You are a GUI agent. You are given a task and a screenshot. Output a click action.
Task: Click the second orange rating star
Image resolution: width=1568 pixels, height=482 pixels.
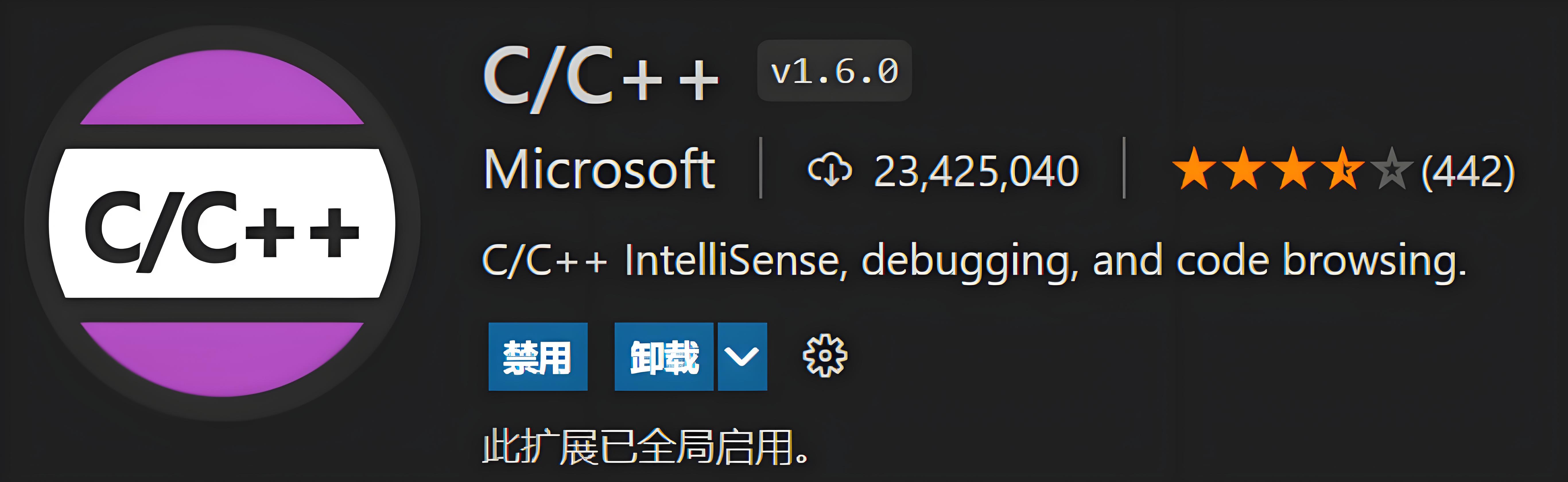1243,169
